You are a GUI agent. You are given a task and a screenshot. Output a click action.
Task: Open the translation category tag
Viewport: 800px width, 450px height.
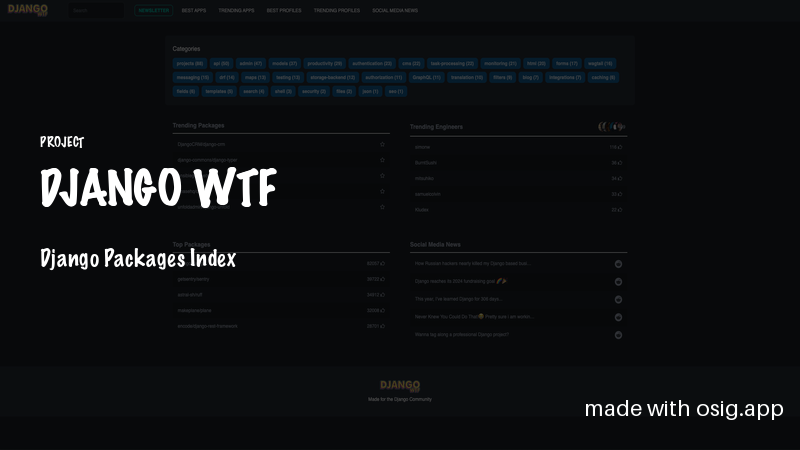click(467, 78)
